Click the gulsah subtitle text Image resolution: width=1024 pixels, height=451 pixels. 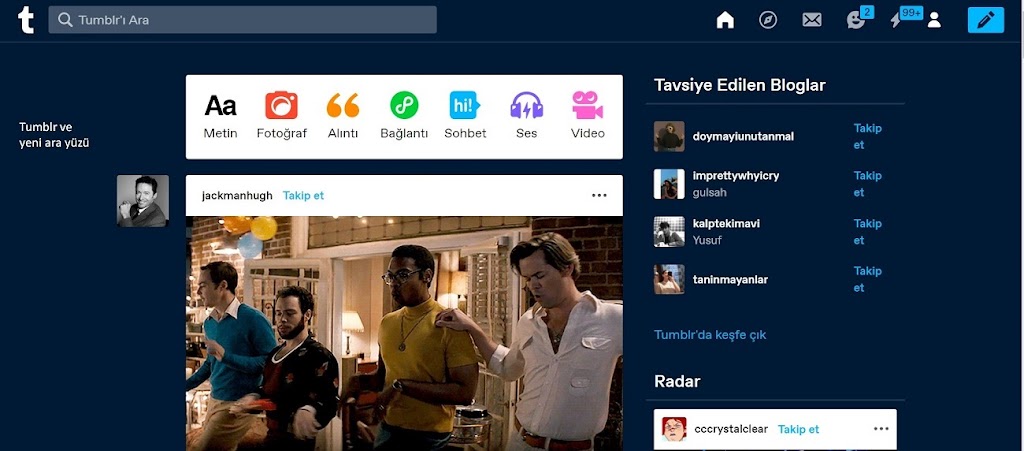pyautogui.click(x=709, y=193)
